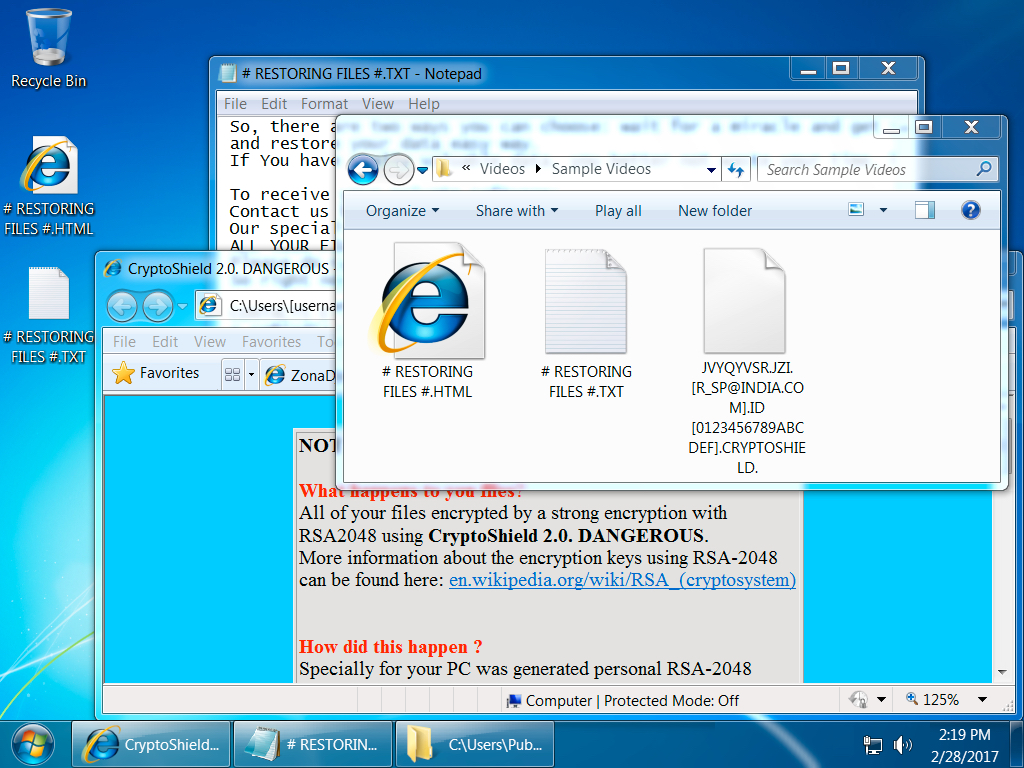
Task: Open Notepad File menu
Action: pyautogui.click(x=235, y=104)
